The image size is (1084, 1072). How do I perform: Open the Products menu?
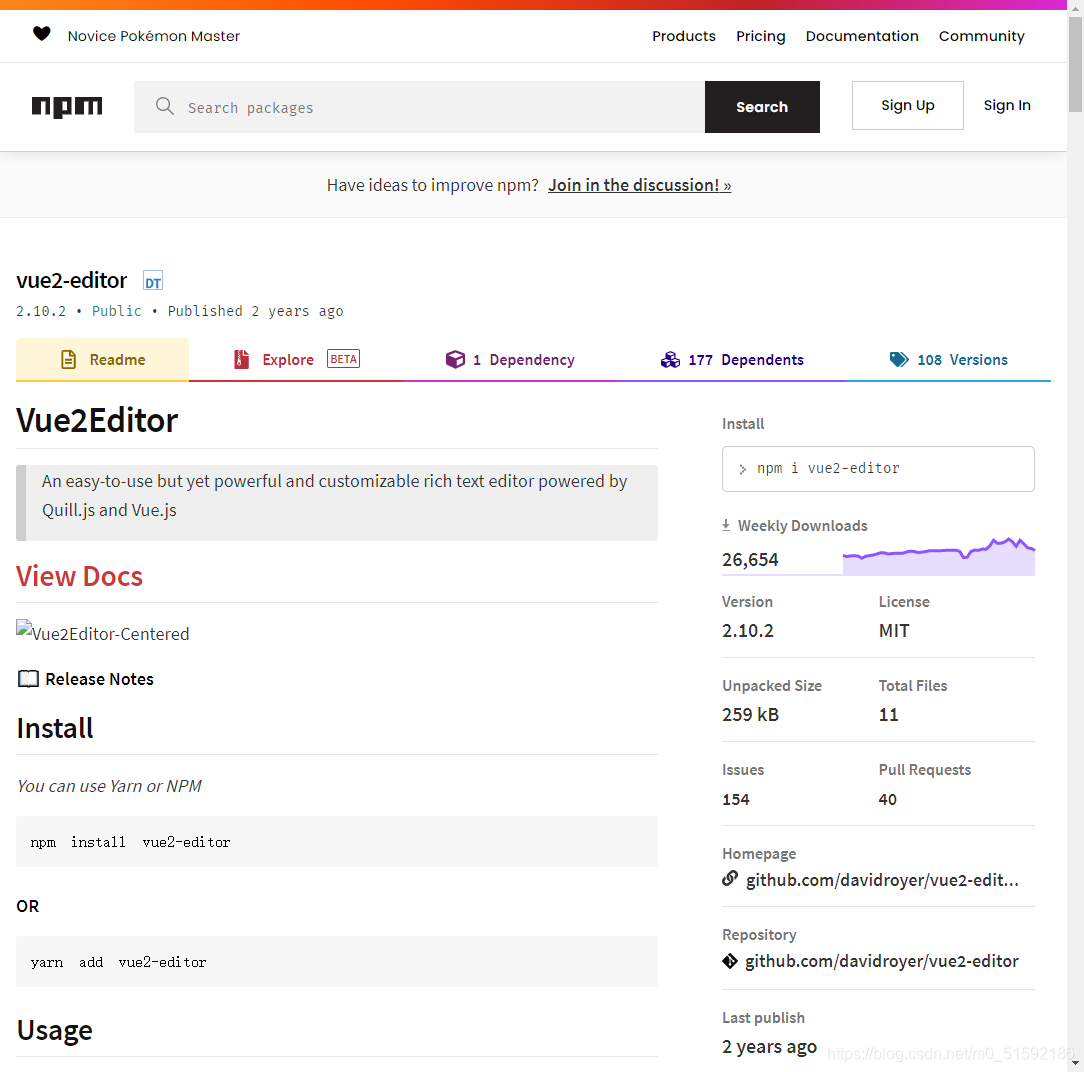[x=684, y=36]
